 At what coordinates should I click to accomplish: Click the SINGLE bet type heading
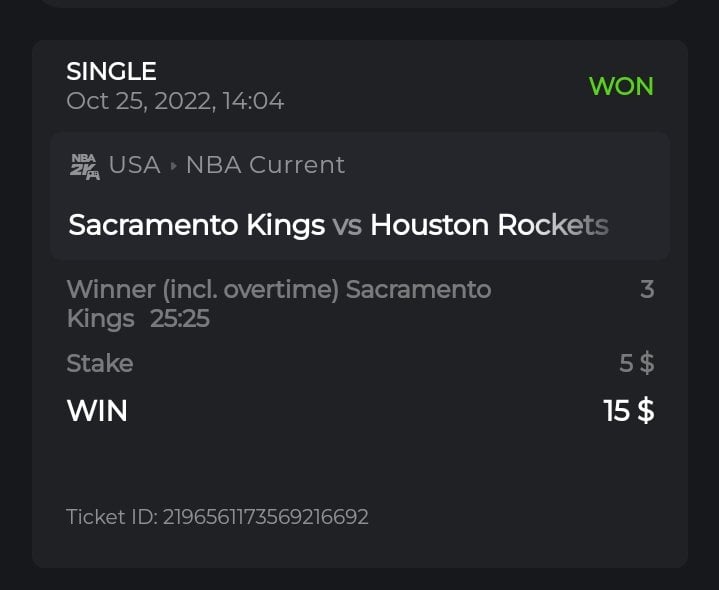coord(111,71)
